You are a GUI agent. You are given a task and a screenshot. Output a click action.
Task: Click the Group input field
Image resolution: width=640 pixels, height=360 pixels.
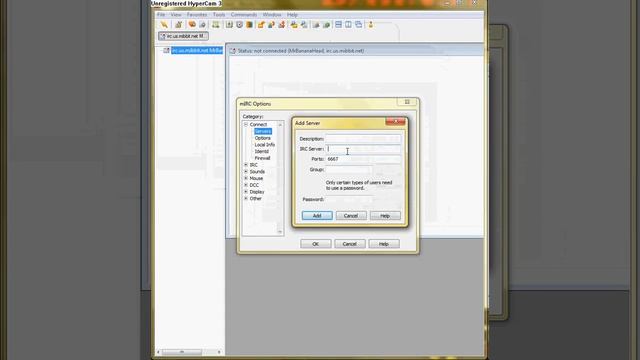pos(348,169)
